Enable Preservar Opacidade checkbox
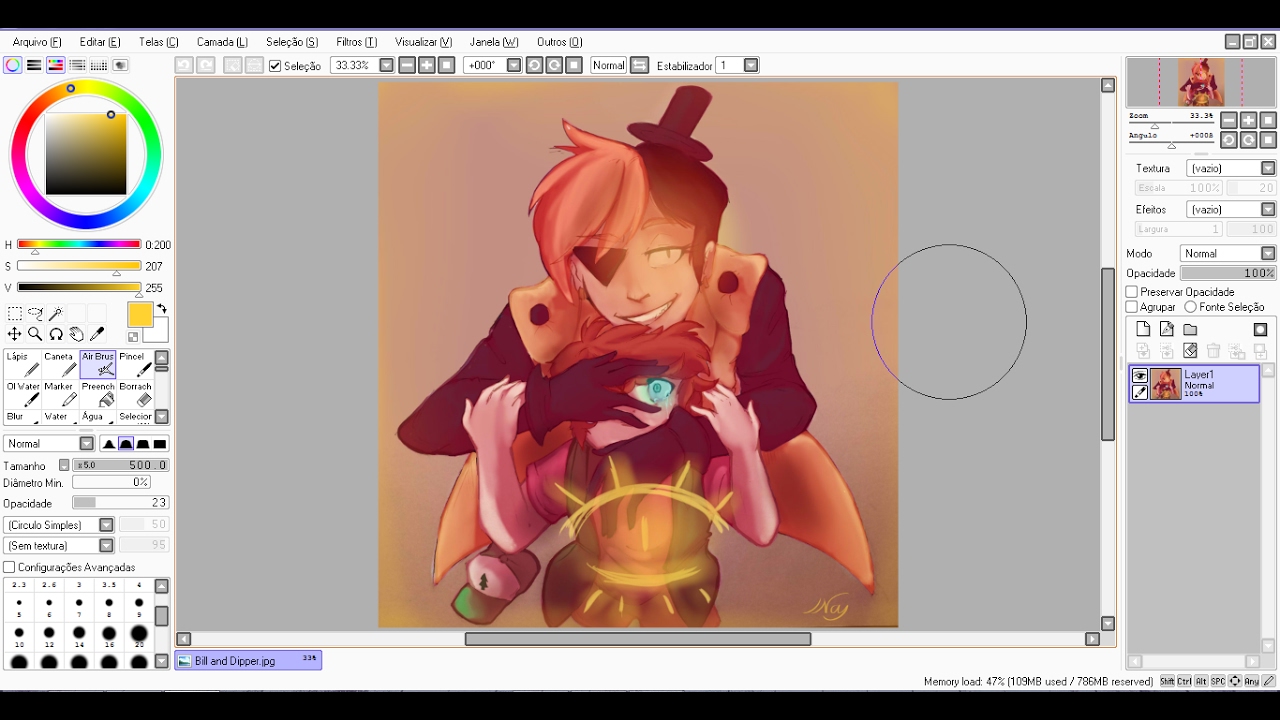Image resolution: width=1280 pixels, height=720 pixels. pos(1132,292)
